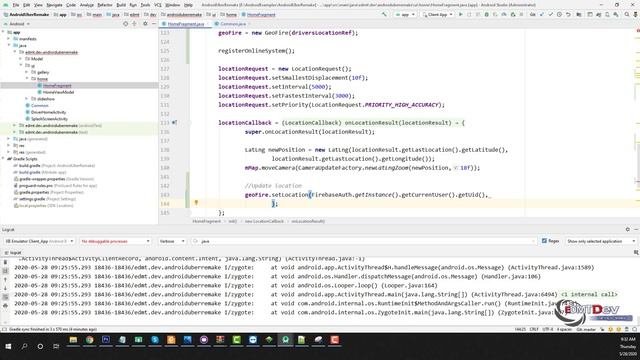Click the '1 internal call' fold link
This screenshot has width=640, height=360.
(589, 294)
